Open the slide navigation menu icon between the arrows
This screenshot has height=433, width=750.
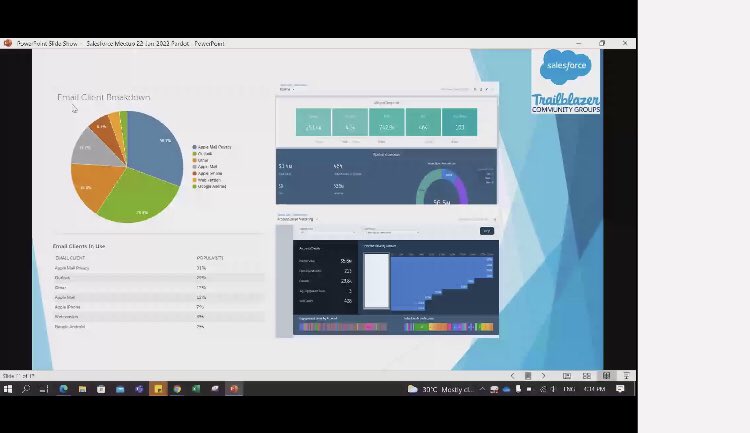point(528,376)
